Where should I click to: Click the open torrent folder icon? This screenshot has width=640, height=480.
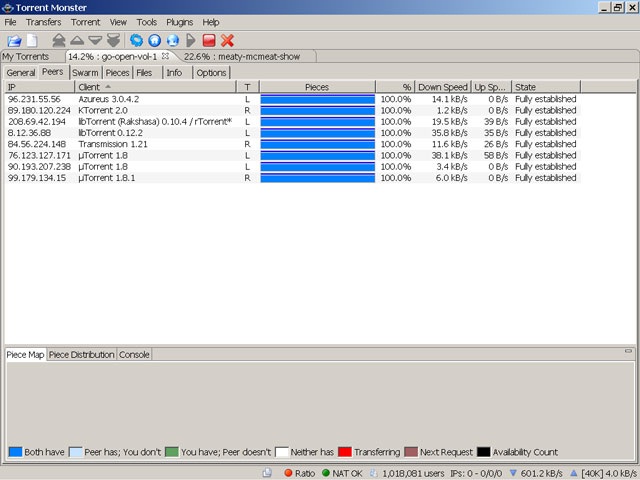point(14,40)
